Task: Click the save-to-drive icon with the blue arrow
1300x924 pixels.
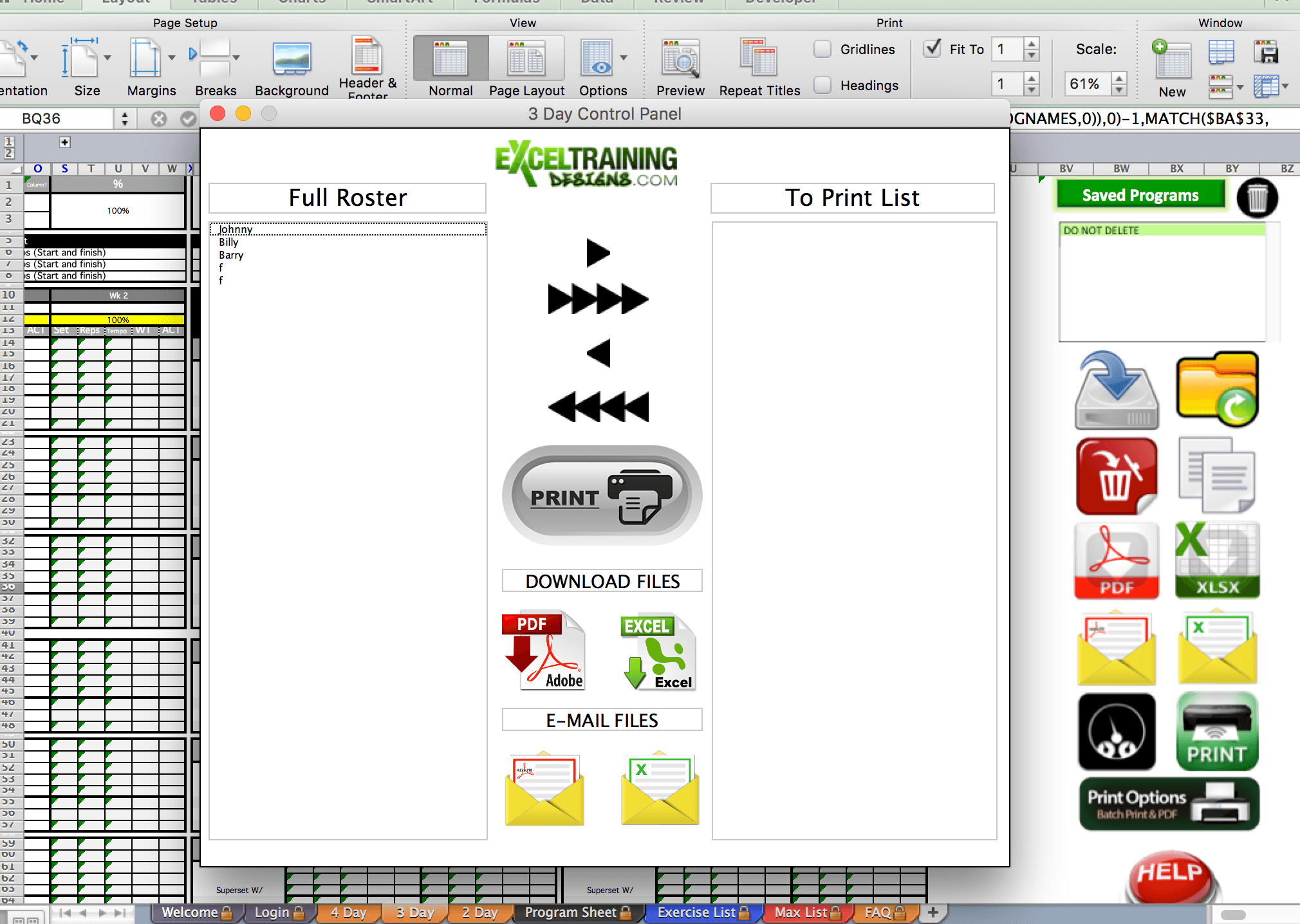Action: pos(1117,390)
